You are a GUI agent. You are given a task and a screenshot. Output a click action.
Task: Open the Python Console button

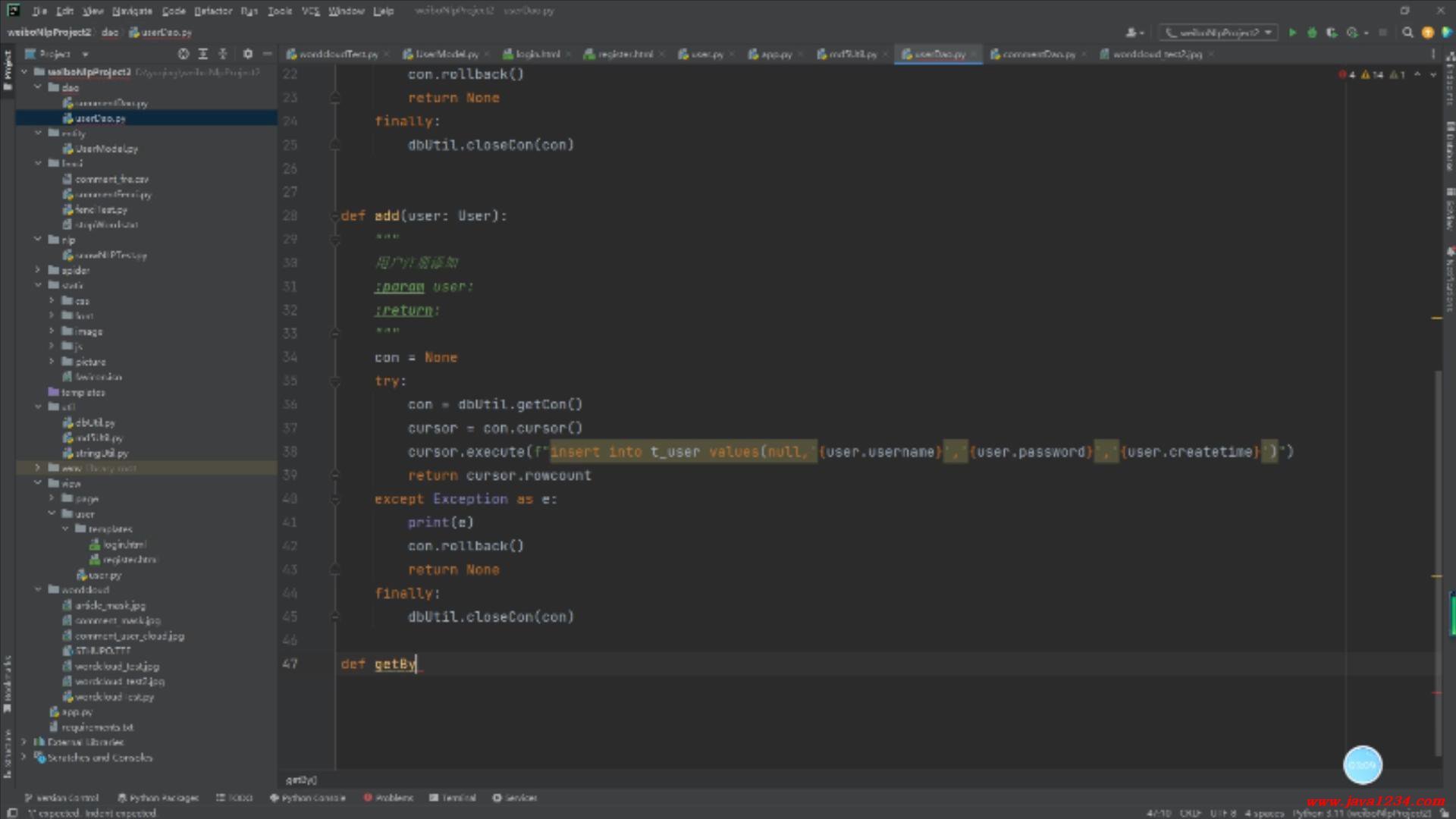308,798
